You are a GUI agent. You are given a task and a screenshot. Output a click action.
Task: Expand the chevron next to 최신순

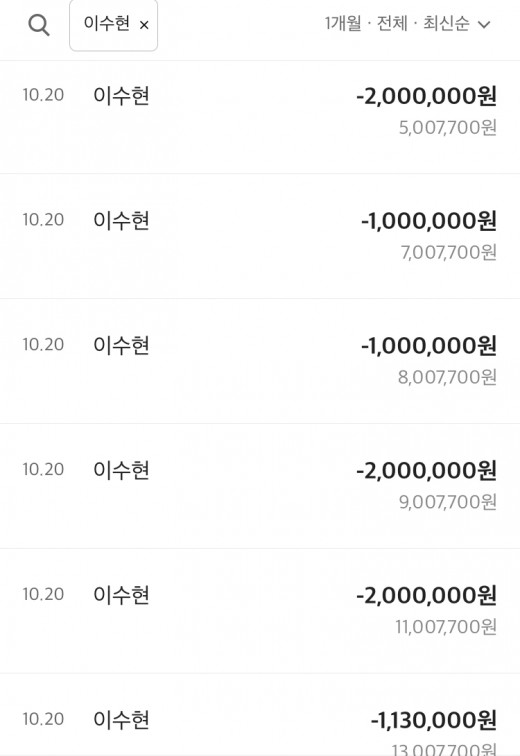coord(483,24)
